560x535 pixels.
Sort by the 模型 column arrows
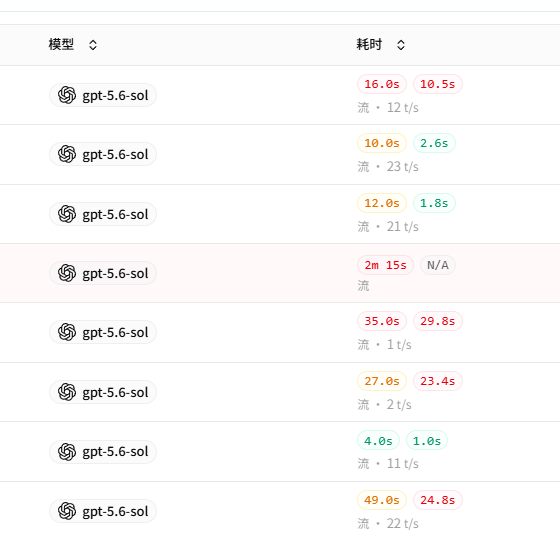[93, 45]
